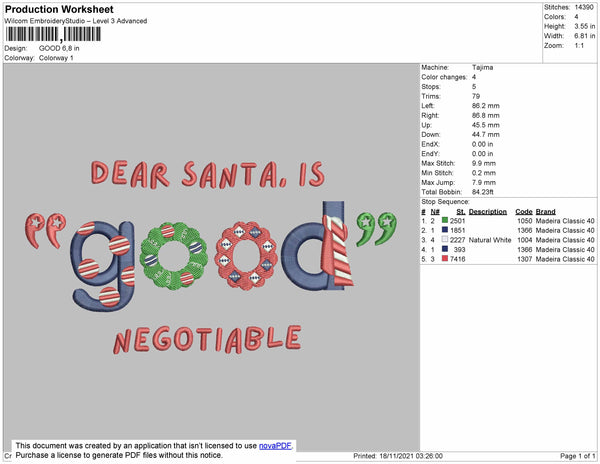Click the "Color changes:" label
The height and width of the screenshot is (464, 600).
pos(444,77)
